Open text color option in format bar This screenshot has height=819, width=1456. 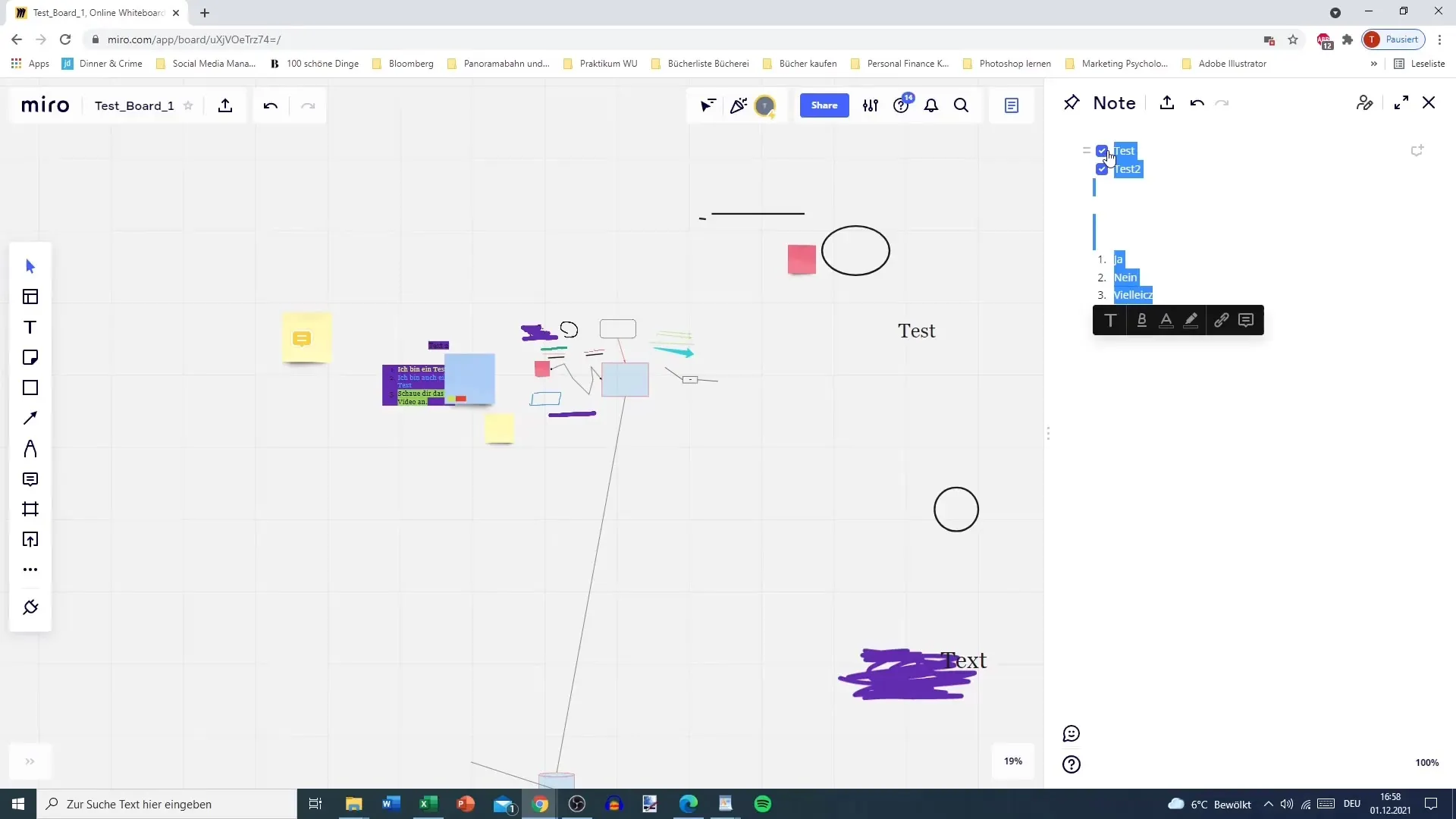(x=1166, y=320)
